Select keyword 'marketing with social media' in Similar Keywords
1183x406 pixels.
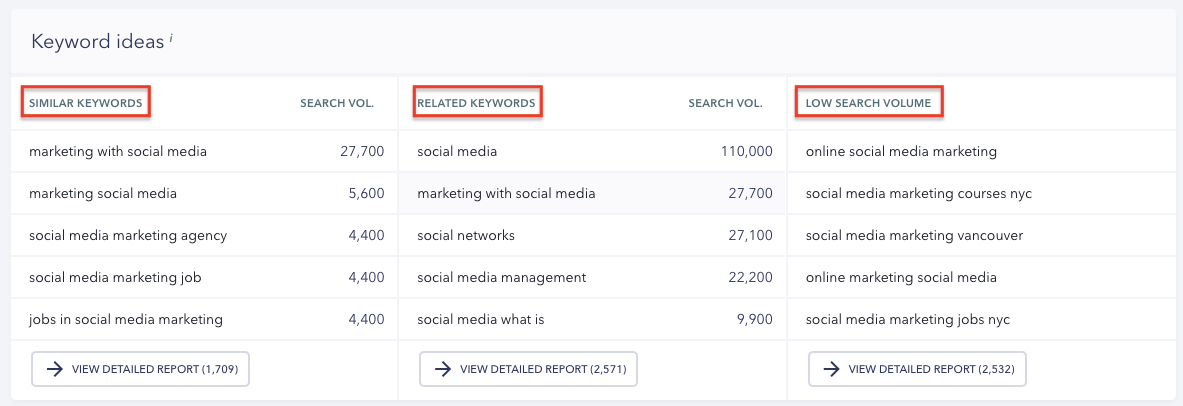coord(118,152)
